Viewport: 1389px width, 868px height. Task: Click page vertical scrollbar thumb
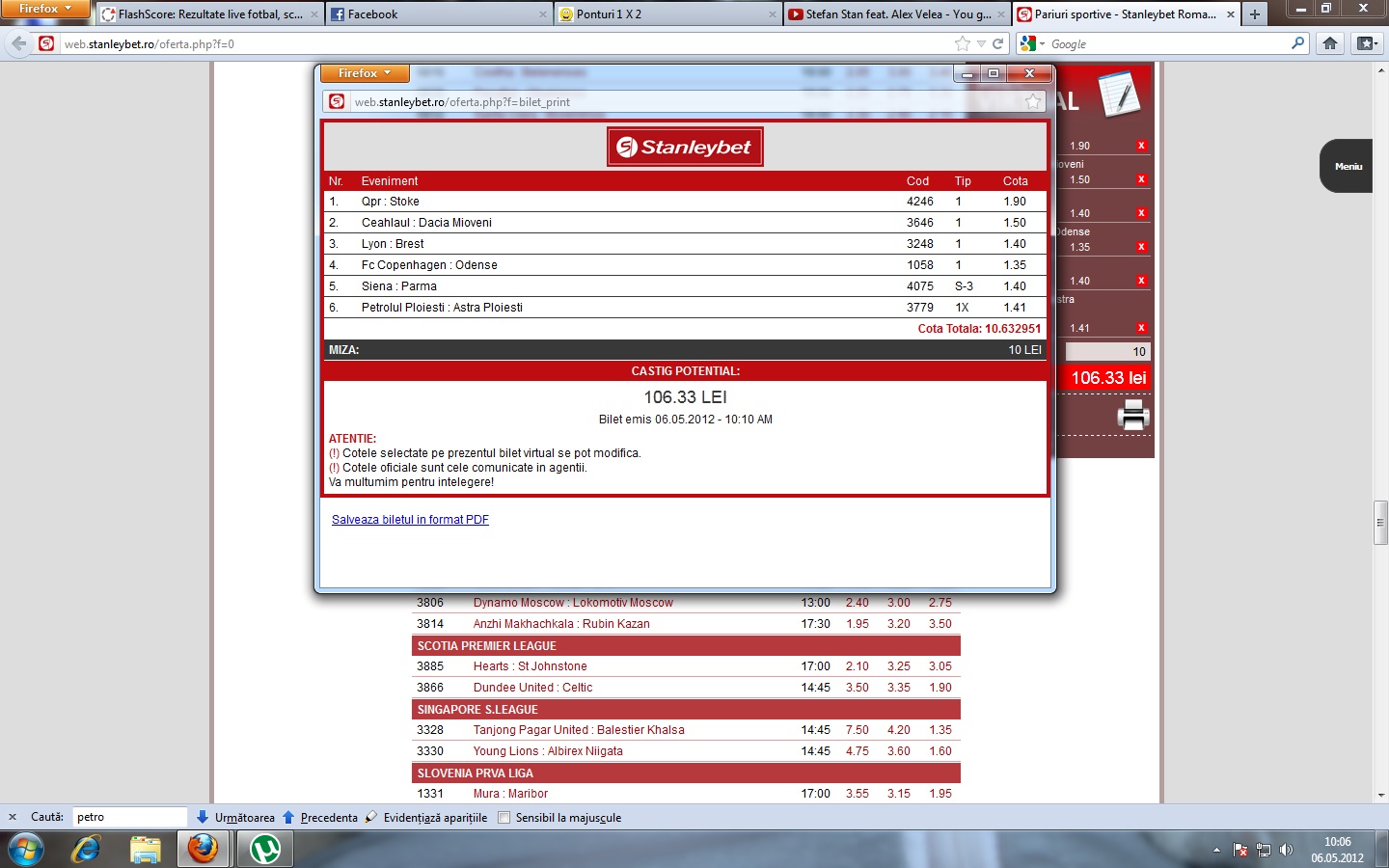1380,524
